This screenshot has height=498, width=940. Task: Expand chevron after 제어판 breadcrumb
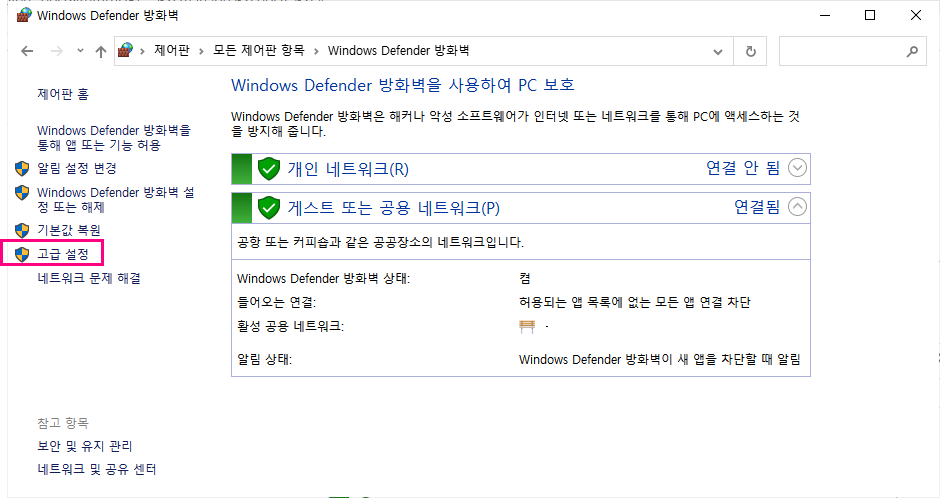[201, 52]
